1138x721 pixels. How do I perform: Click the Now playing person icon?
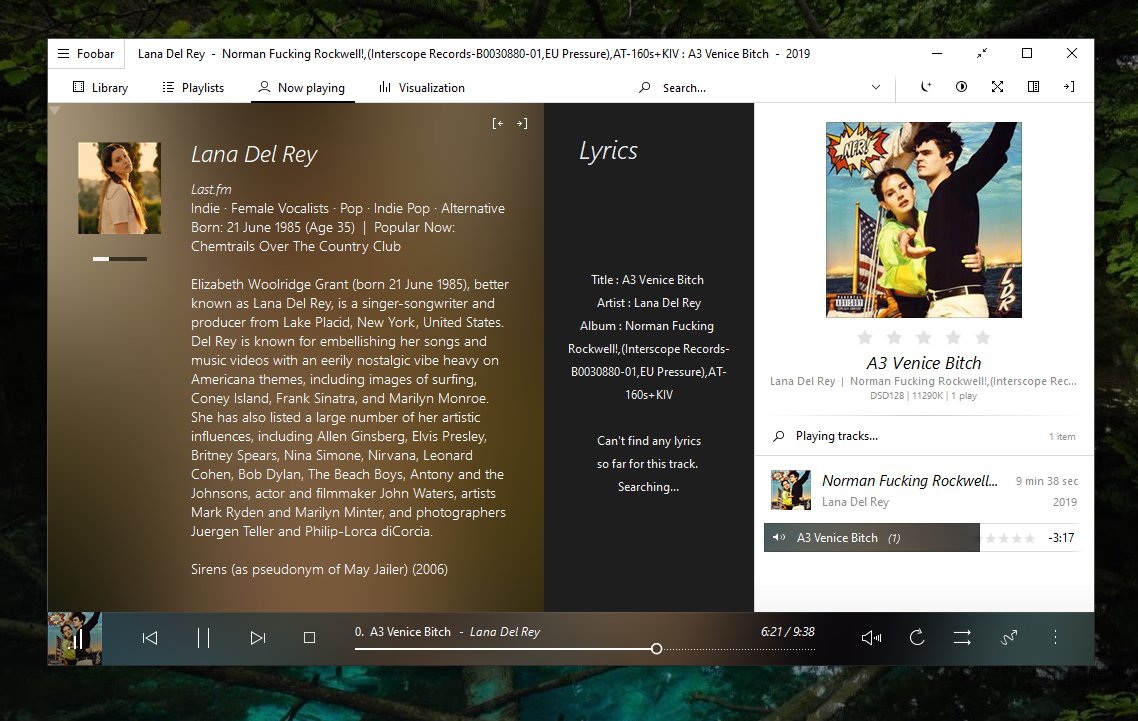point(264,87)
